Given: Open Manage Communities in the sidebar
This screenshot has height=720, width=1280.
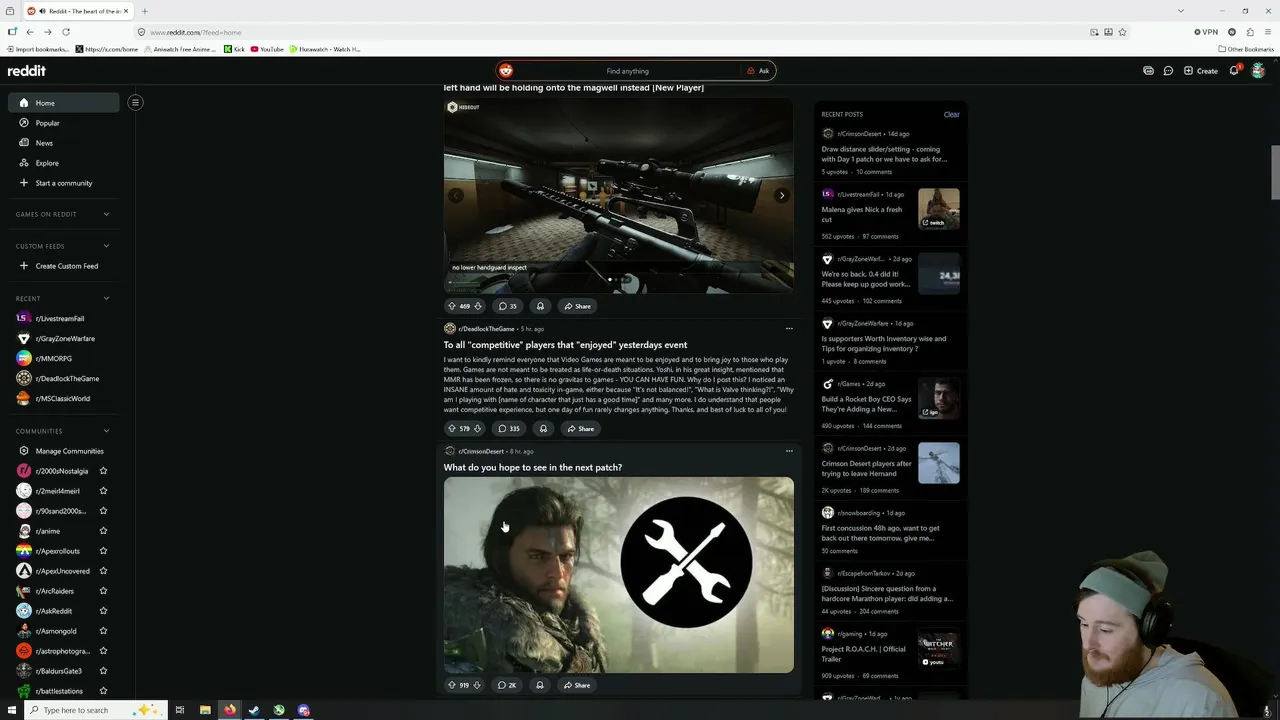Looking at the screenshot, I should point(64,451).
